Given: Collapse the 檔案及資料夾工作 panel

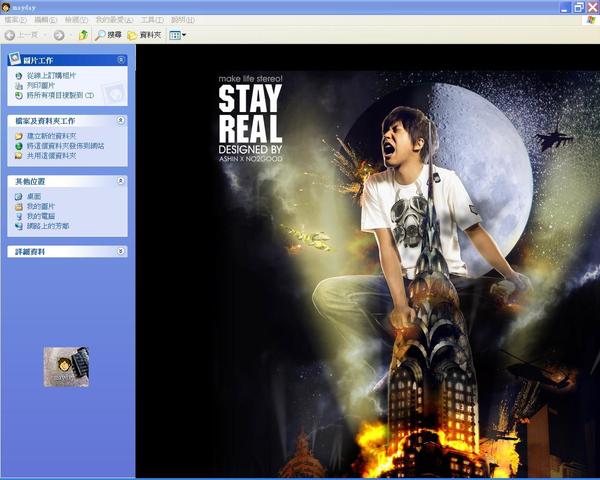Looking at the screenshot, I should (121, 121).
